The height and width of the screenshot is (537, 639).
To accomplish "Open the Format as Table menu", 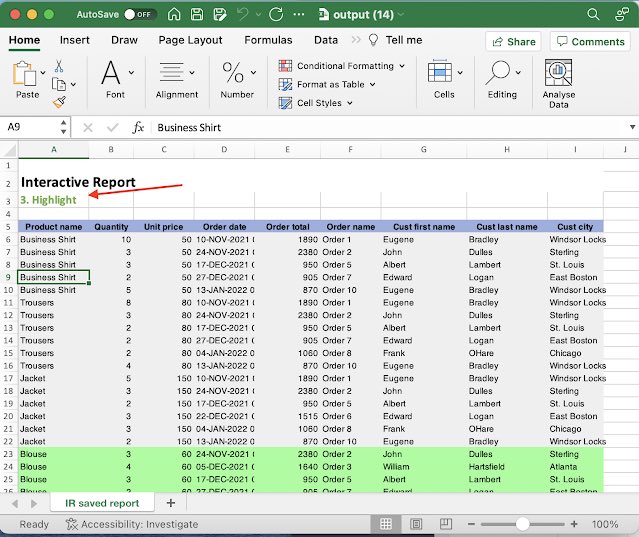I will click(x=327, y=84).
